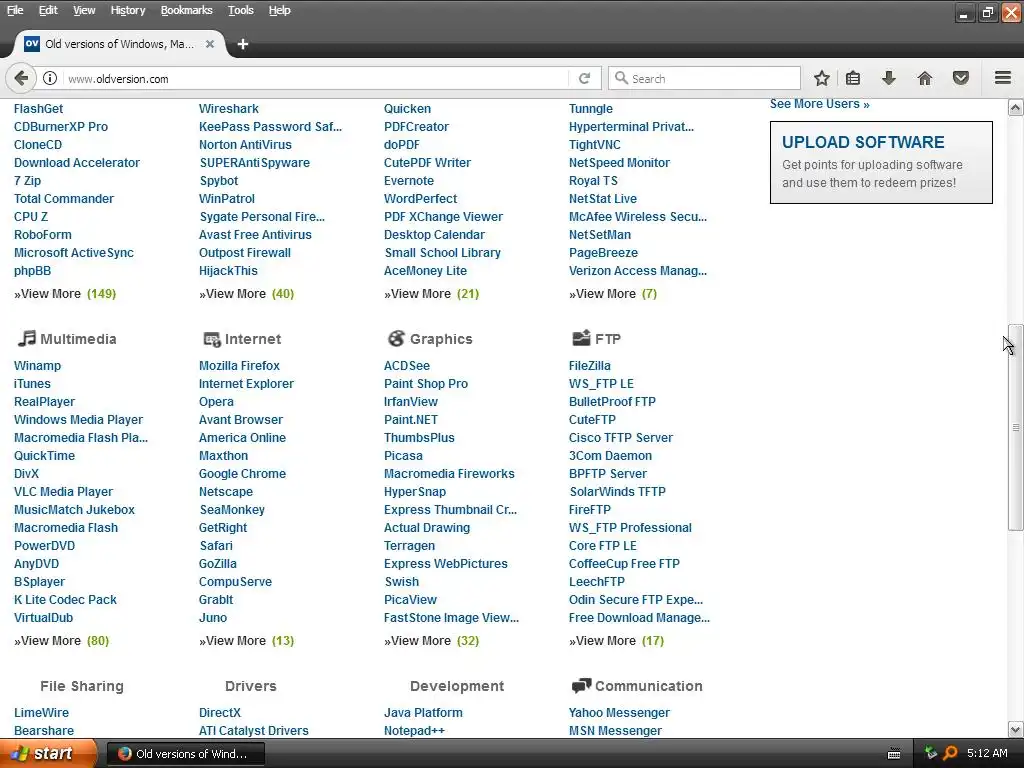Open a new tab with the plus button
Viewport: 1024px width, 768px height.
click(243, 44)
